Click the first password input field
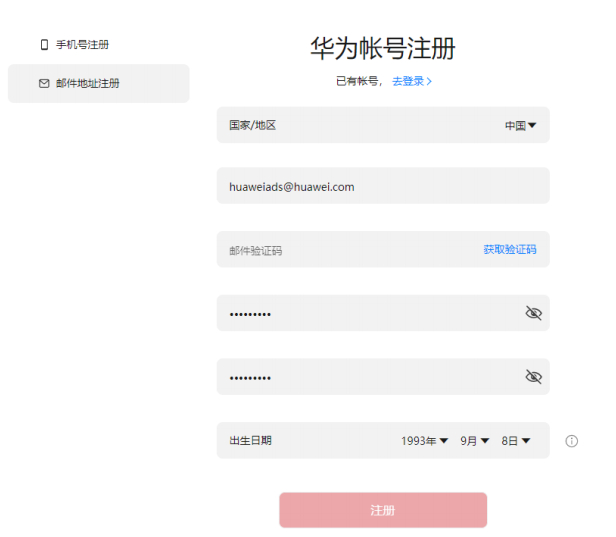 [383, 313]
